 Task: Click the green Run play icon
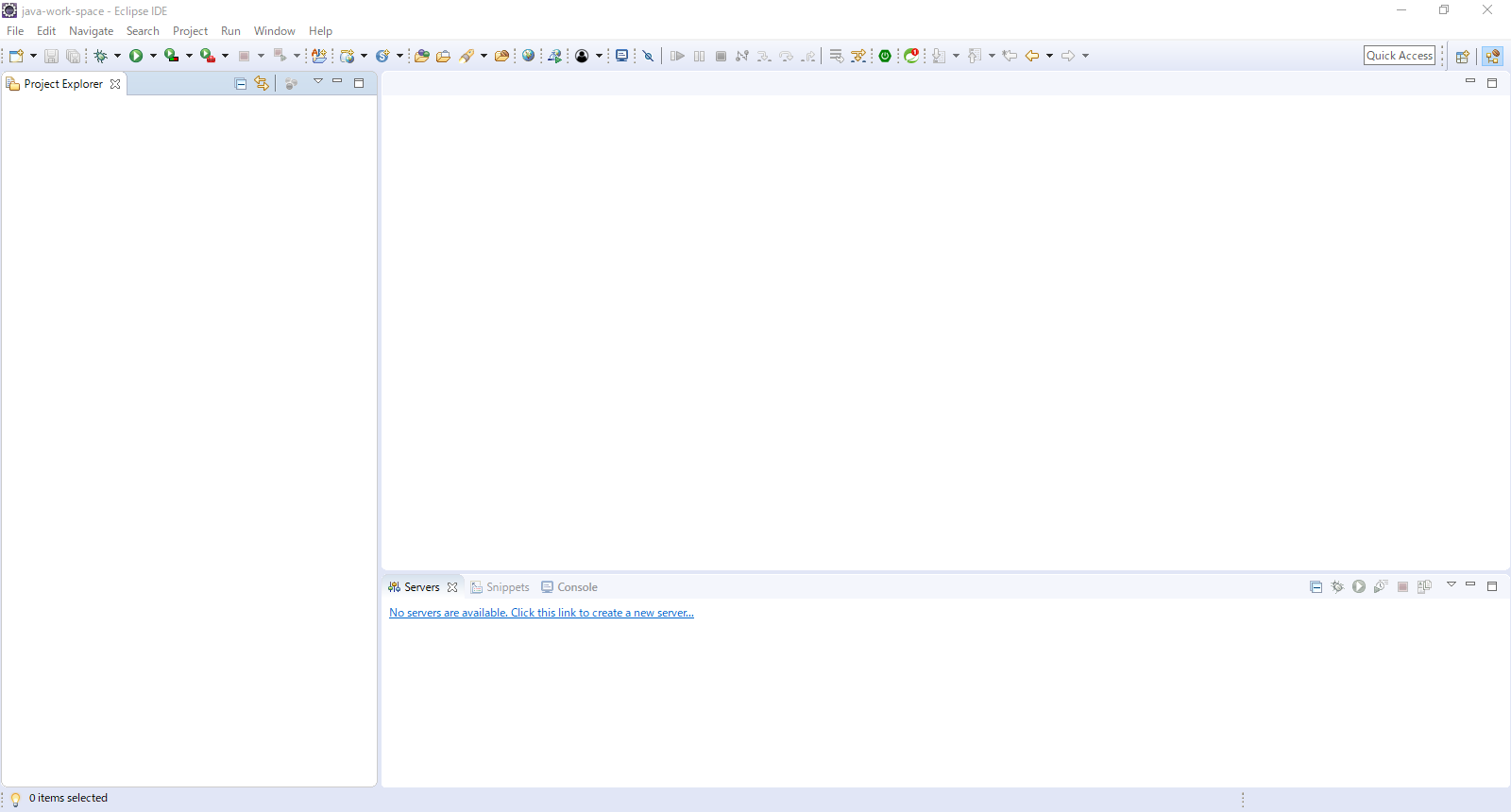pos(136,56)
